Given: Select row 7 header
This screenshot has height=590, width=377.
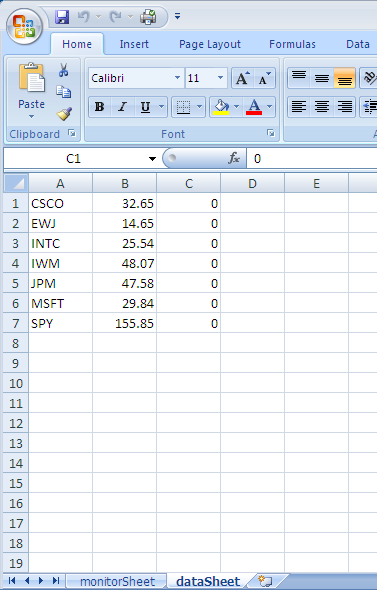Looking at the screenshot, I should (x=15, y=323).
